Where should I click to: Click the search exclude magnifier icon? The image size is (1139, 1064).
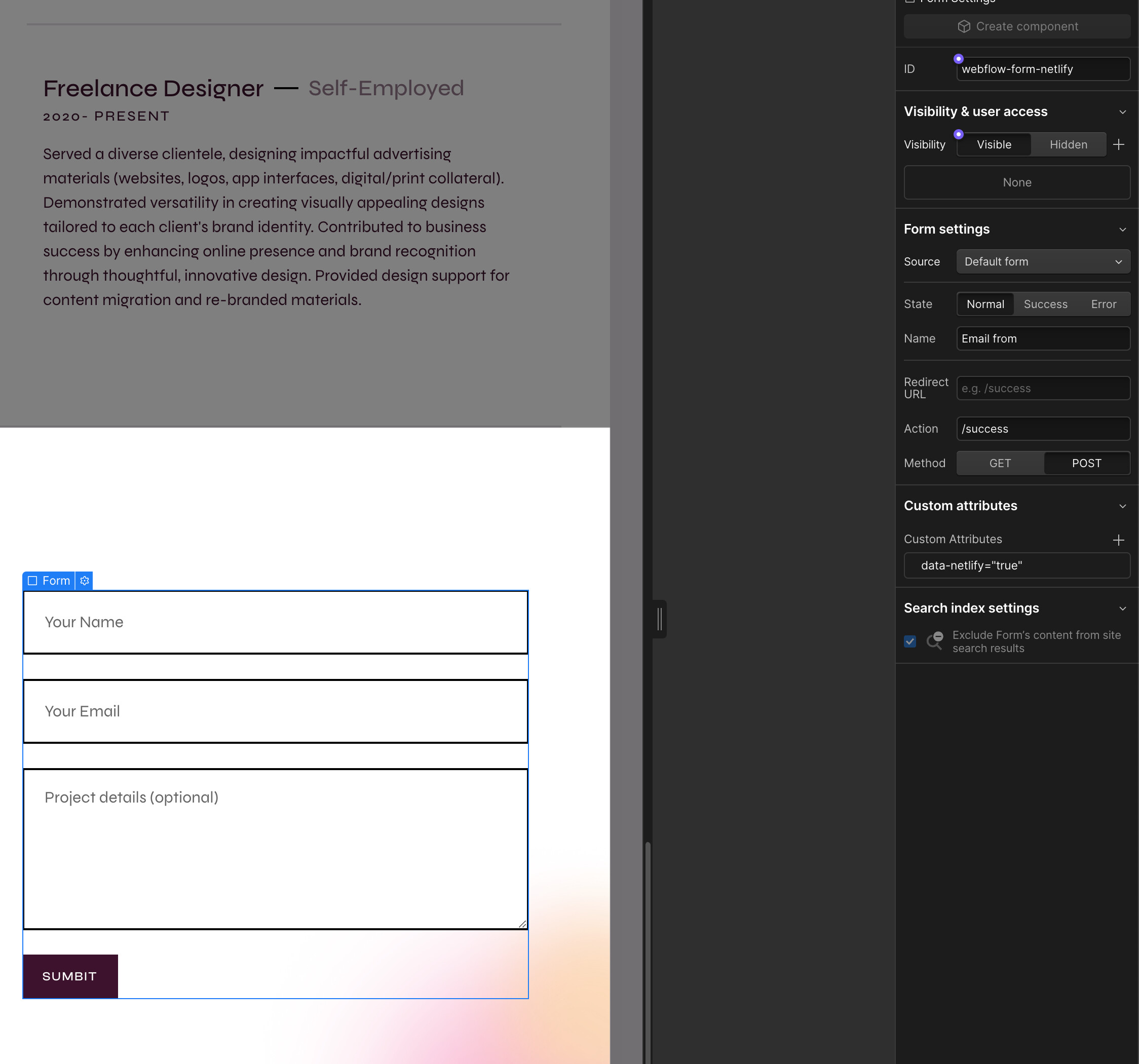click(x=934, y=640)
